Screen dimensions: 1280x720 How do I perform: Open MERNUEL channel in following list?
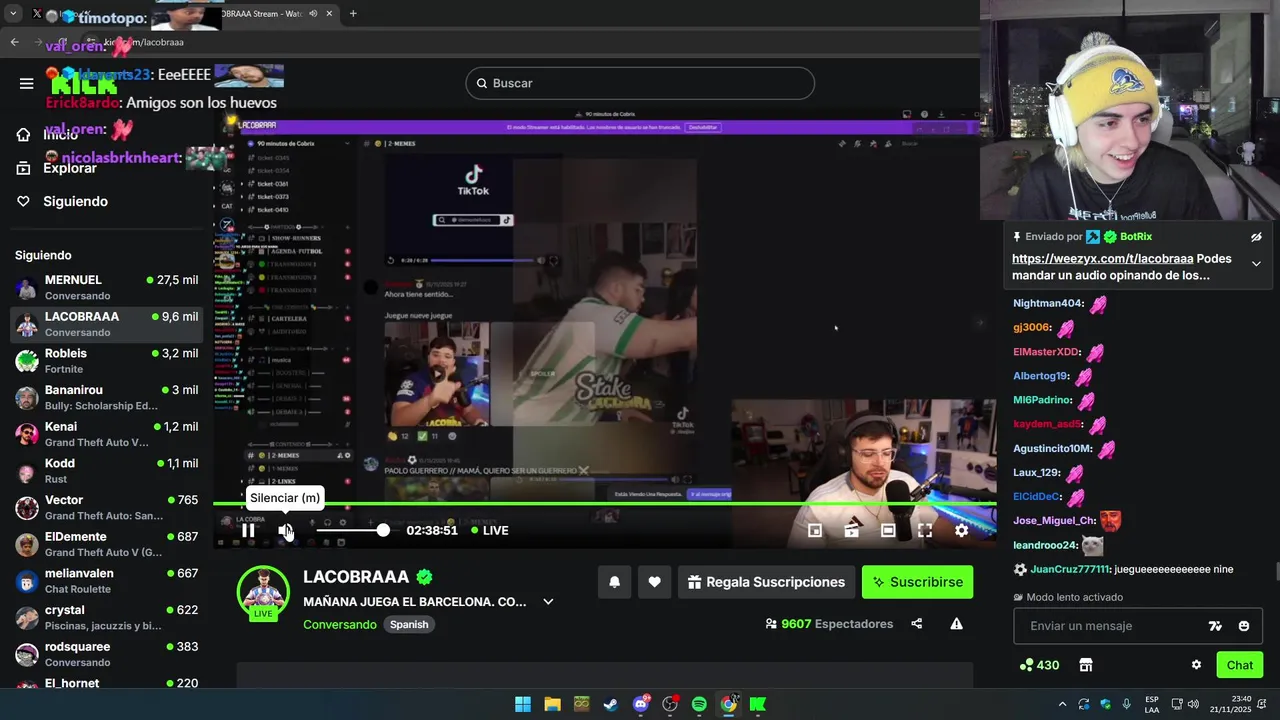(106, 287)
